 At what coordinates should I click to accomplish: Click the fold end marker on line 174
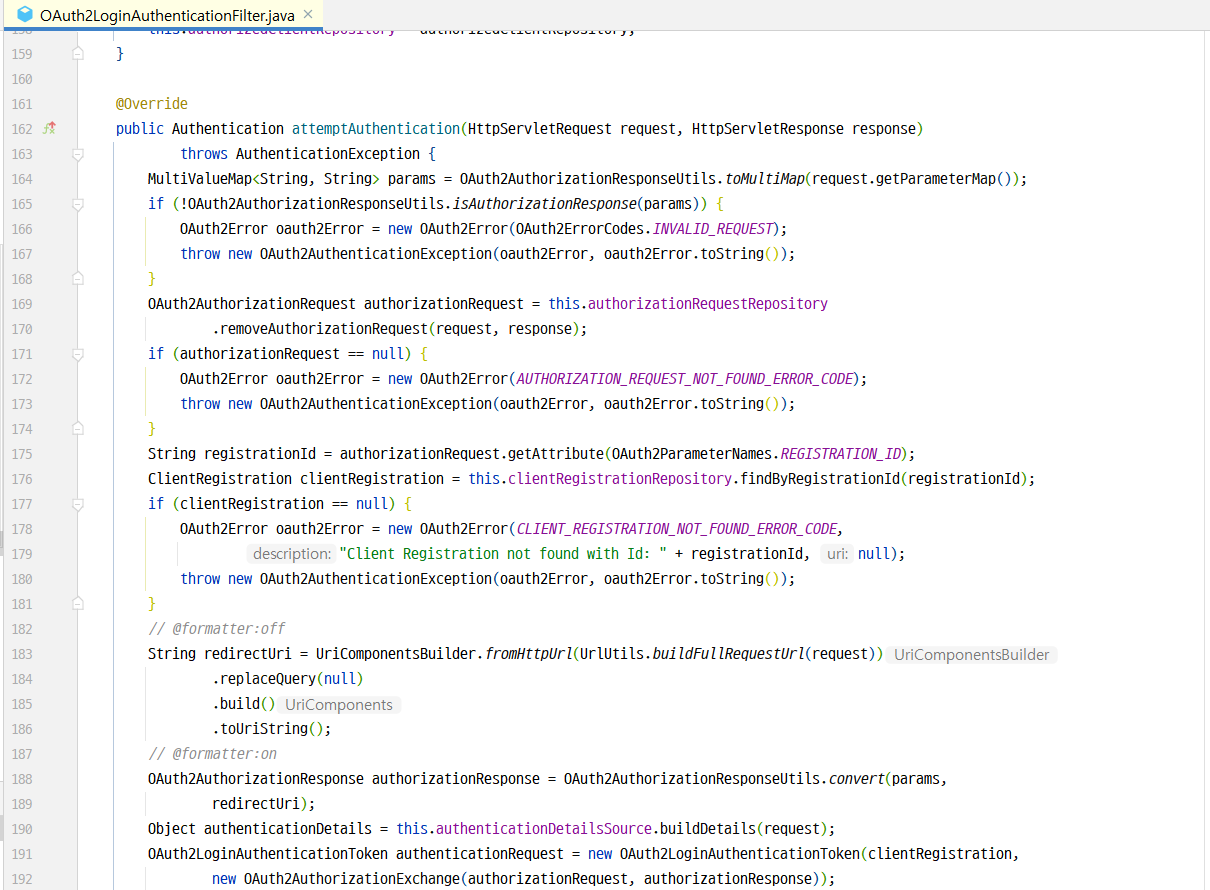click(x=78, y=429)
